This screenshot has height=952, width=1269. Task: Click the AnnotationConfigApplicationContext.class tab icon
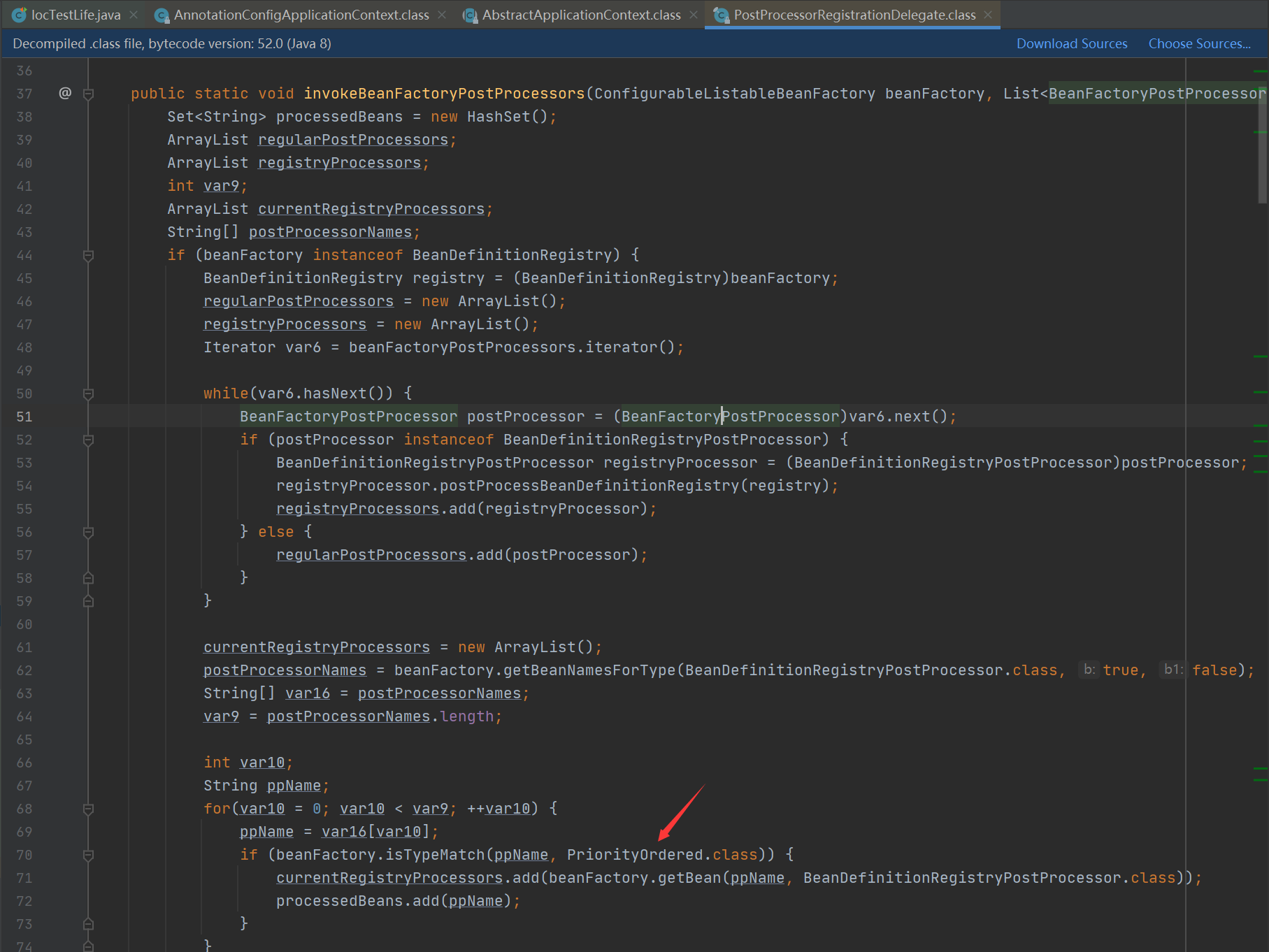tap(162, 15)
